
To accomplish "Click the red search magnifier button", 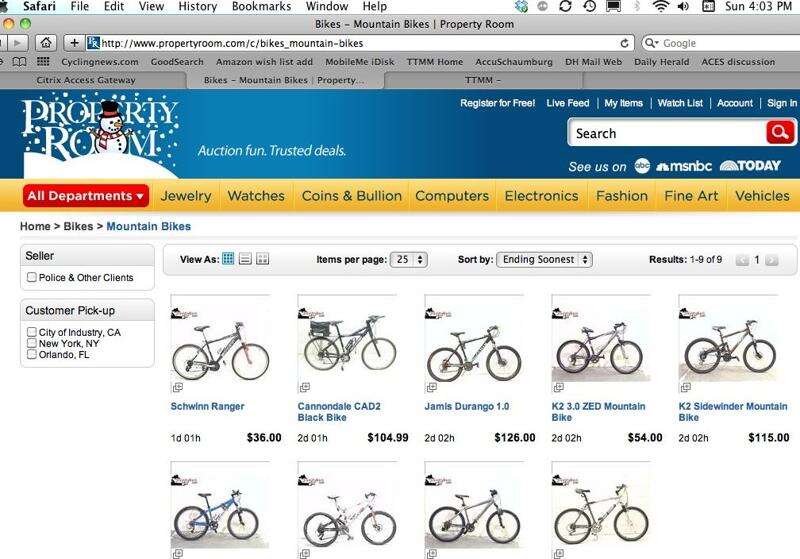I will (780, 133).
